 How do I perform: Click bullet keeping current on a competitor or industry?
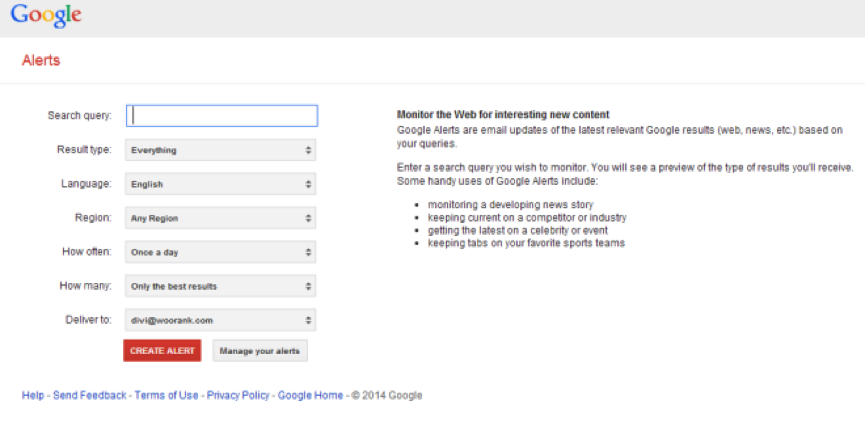click(x=527, y=218)
